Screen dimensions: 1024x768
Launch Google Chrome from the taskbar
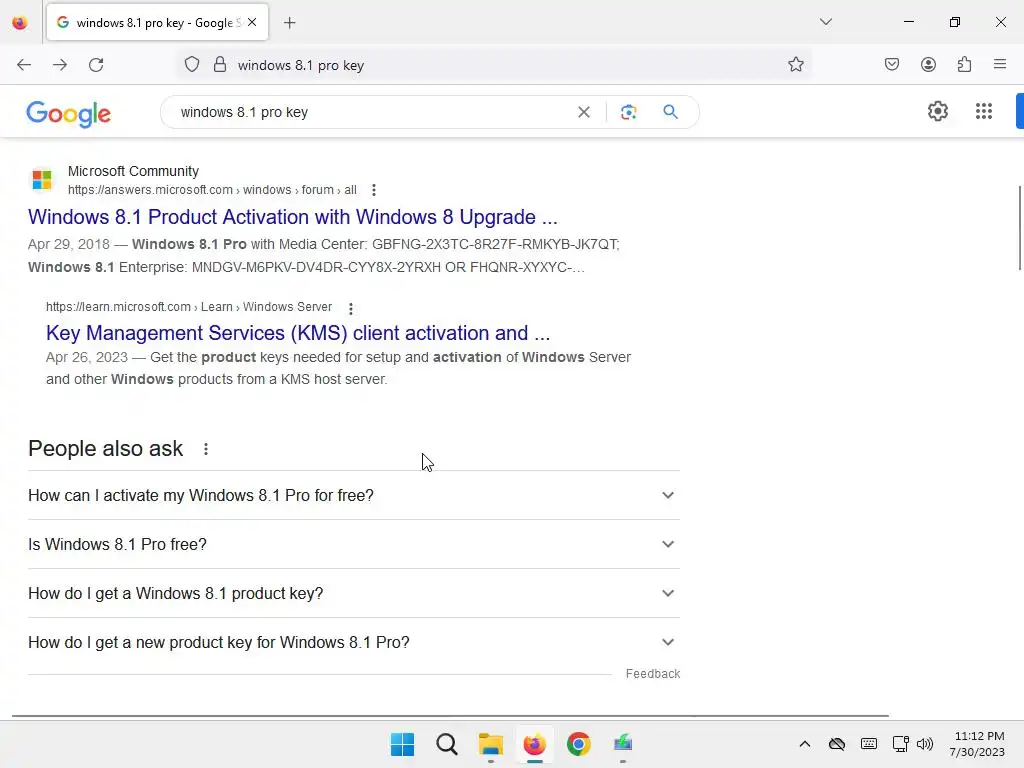coord(579,744)
